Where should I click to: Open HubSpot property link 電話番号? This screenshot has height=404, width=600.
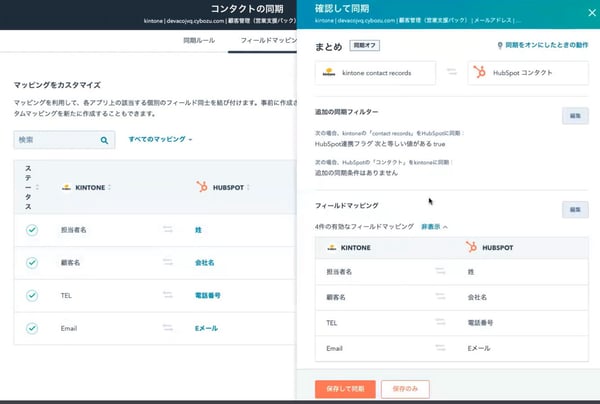click(208, 295)
